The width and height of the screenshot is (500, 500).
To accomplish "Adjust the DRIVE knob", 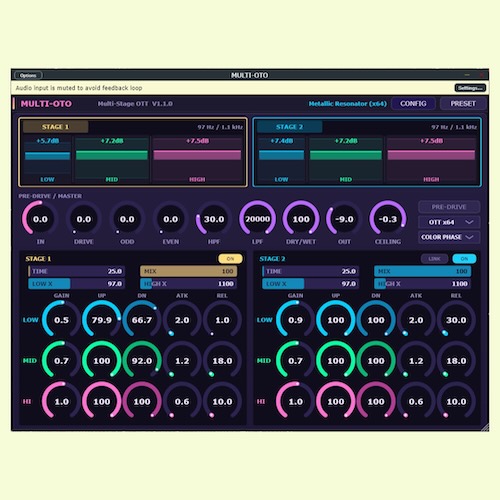I will 84,219.
